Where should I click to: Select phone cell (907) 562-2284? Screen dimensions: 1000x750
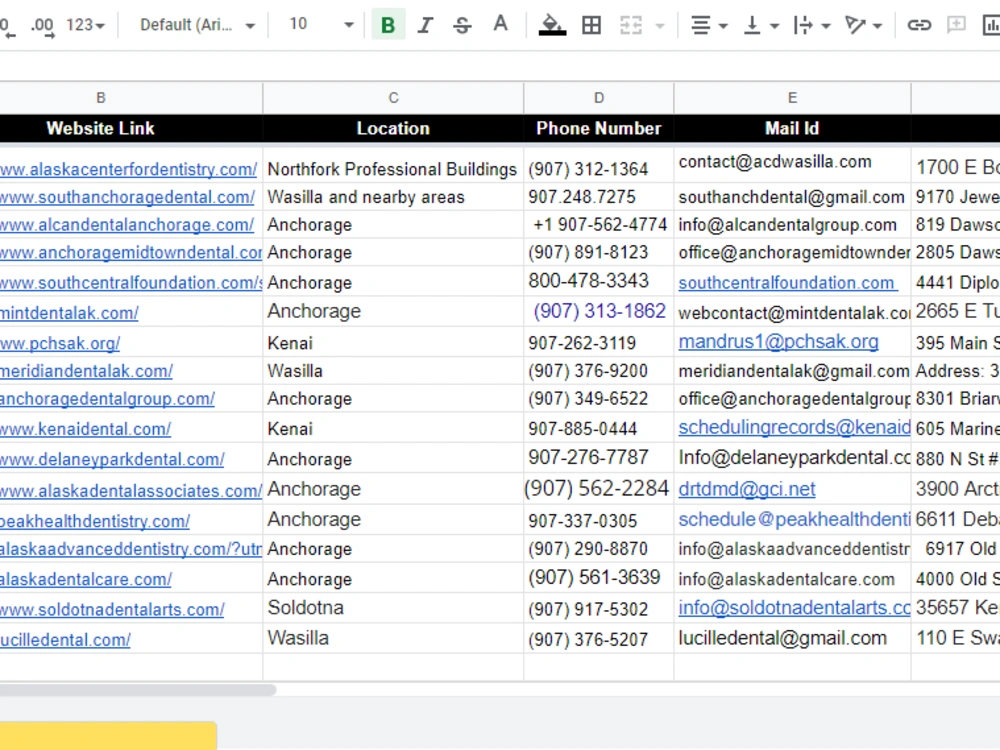pyautogui.click(x=598, y=489)
